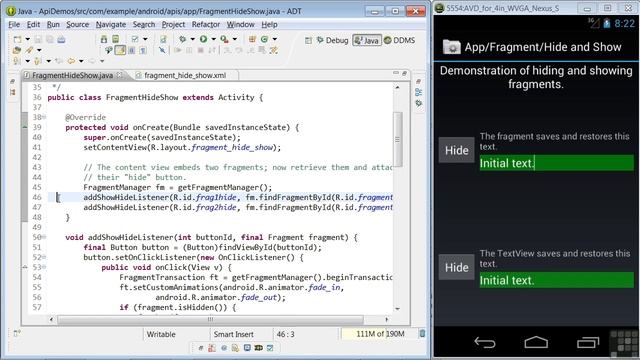Select the Java perspective button
Screen dimensions: 640x360
[367, 40]
